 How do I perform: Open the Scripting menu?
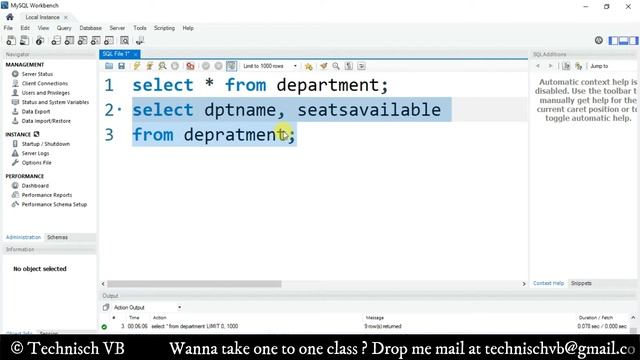click(164, 28)
